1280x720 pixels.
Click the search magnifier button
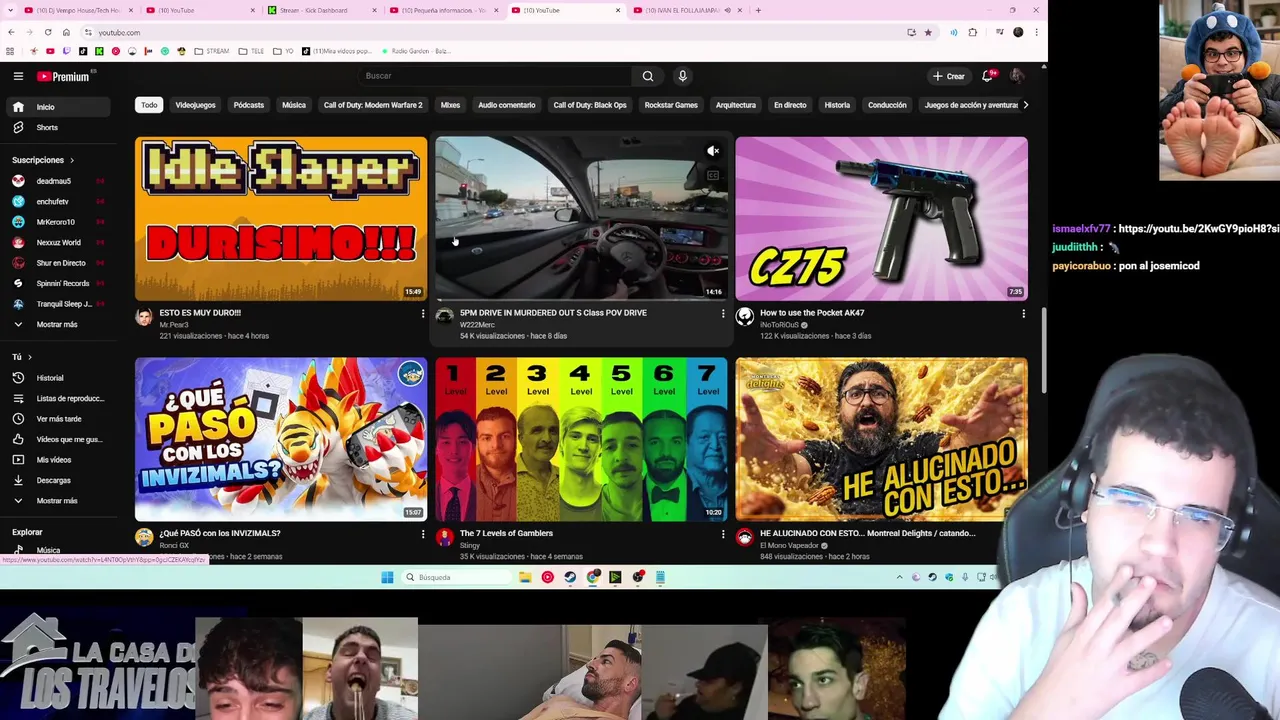(648, 76)
